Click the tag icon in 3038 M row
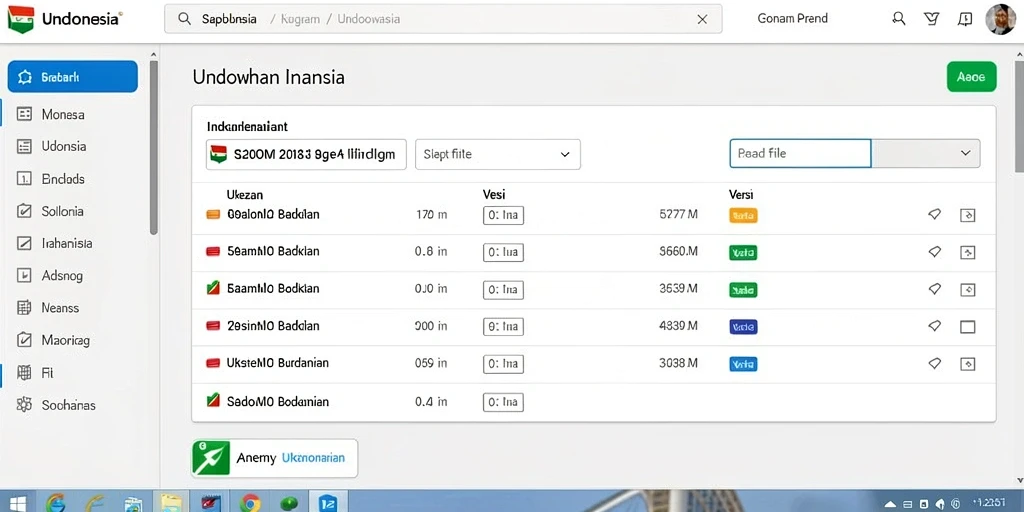 [935, 363]
